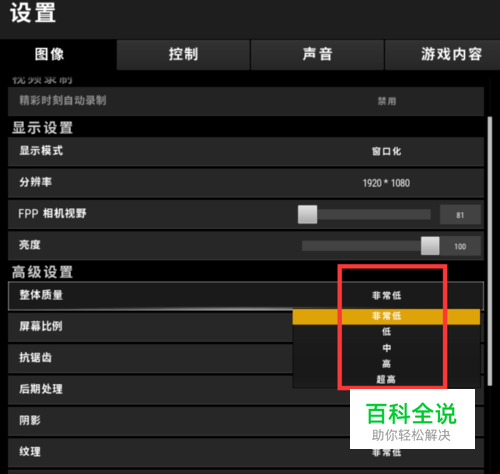500x474 pixels.
Task: Click the FPP field of view value 81
Action: pyautogui.click(x=460, y=215)
